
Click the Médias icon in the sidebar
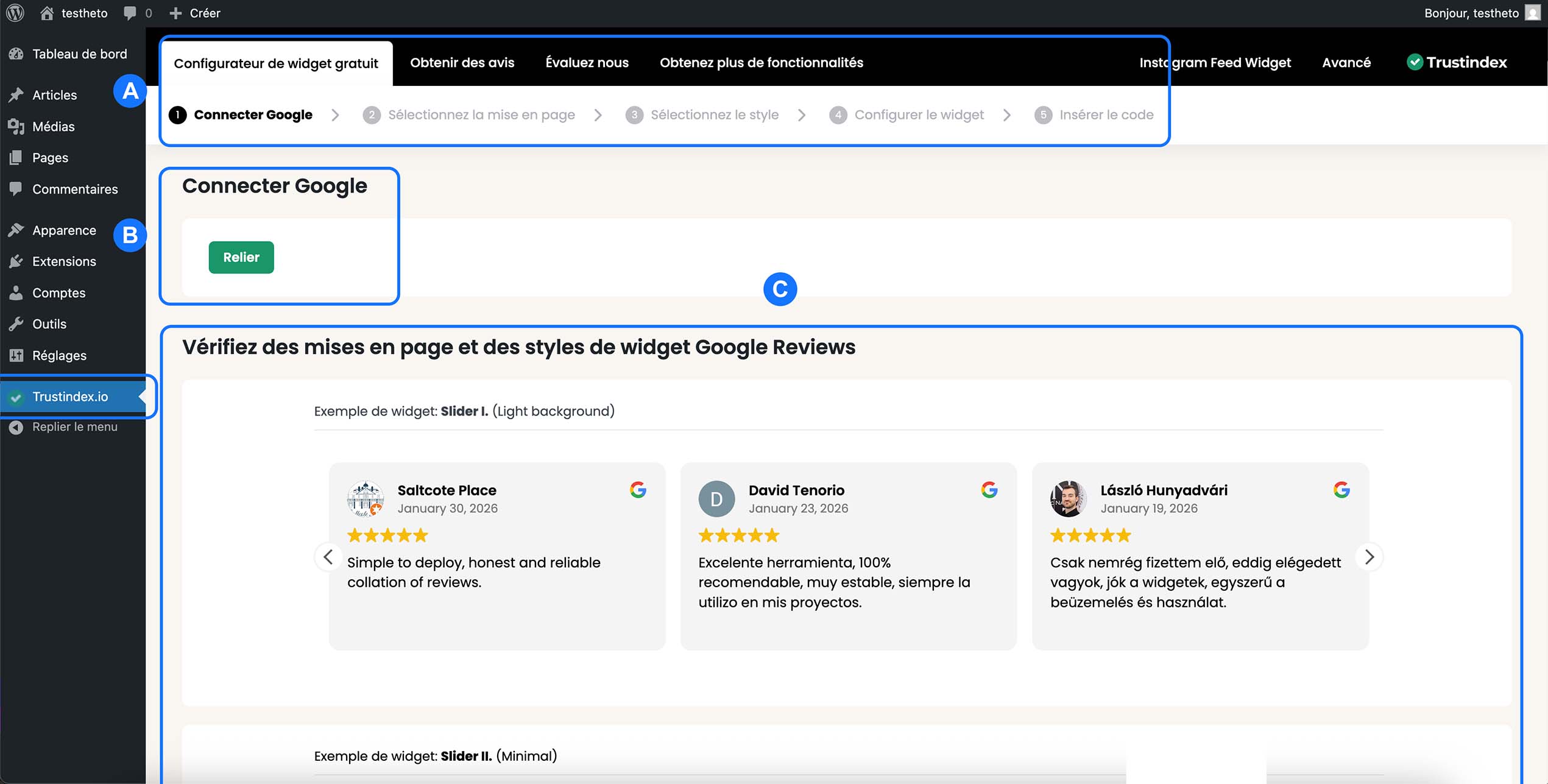coord(16,126)
